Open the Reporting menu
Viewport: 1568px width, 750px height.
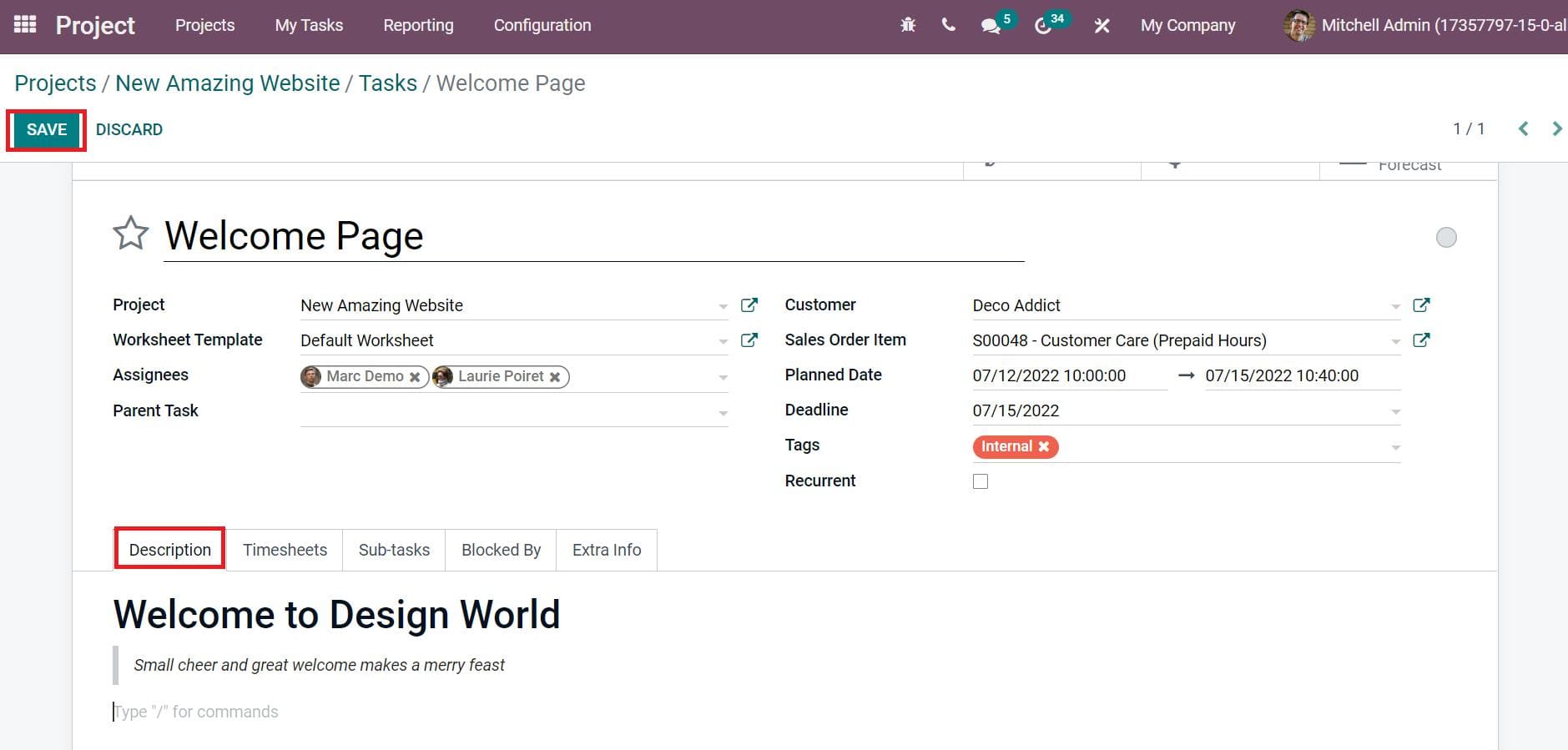(418, 26)
